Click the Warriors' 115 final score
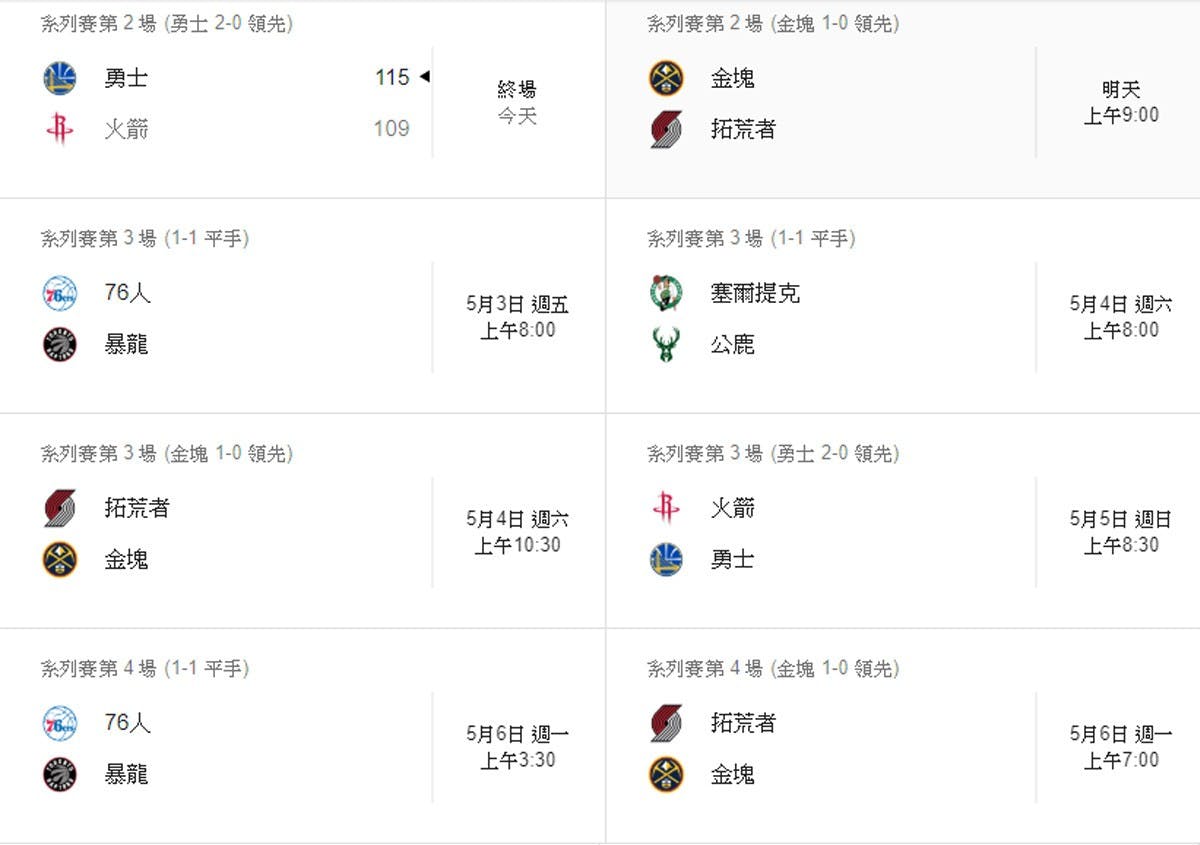 [392, 77]
